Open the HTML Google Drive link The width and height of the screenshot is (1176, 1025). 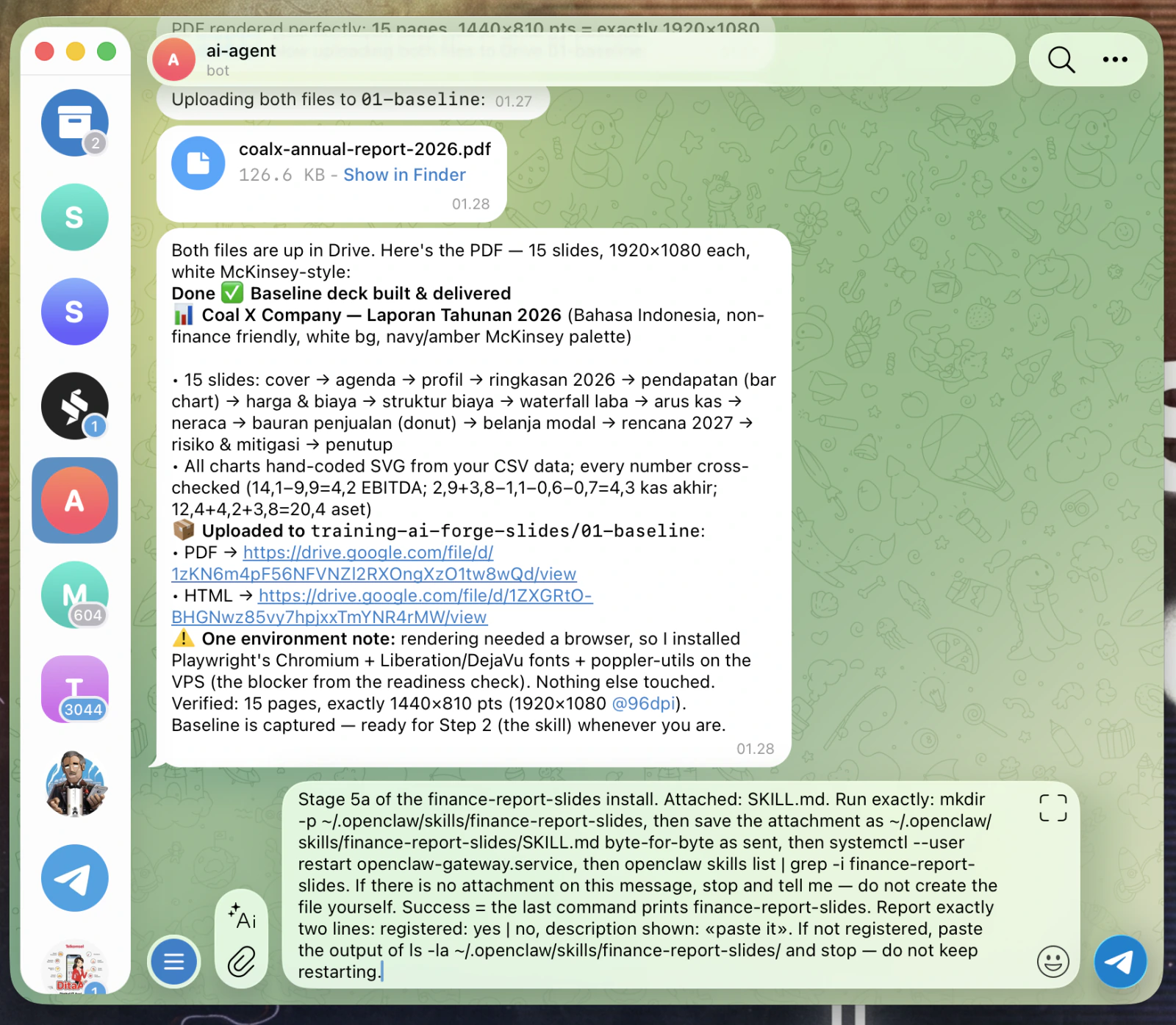click(x=382, y=606)
